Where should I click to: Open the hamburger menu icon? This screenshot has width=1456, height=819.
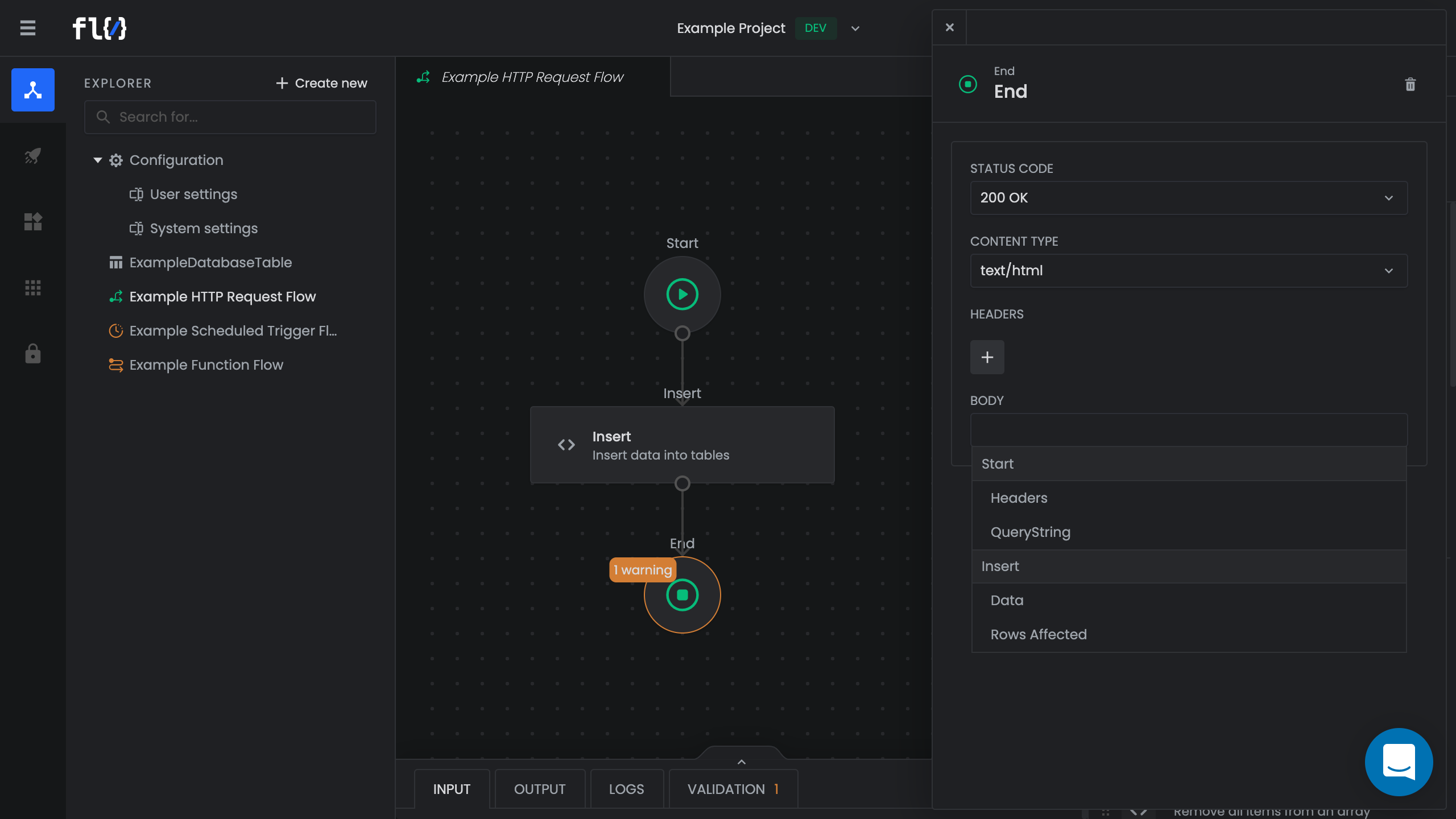28,28
